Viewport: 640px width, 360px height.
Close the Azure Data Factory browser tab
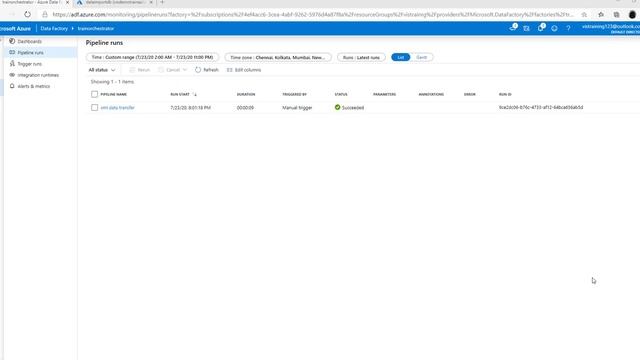(x=67, y=2)
